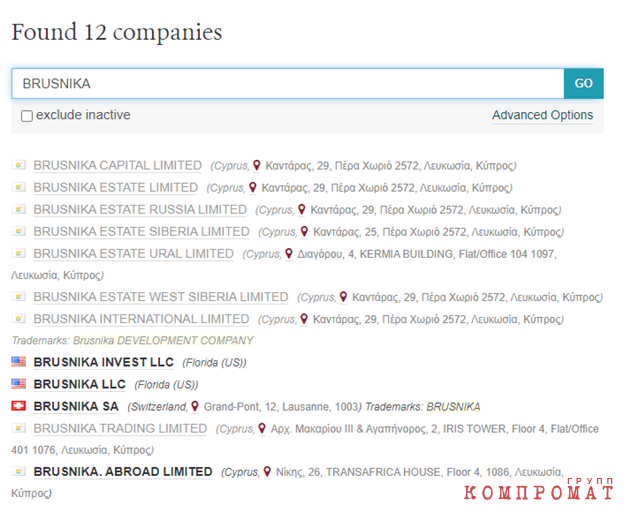
Task: Open BRUSNIKA ESTATE LIMITED company page
Action: [x=115, y=187]
